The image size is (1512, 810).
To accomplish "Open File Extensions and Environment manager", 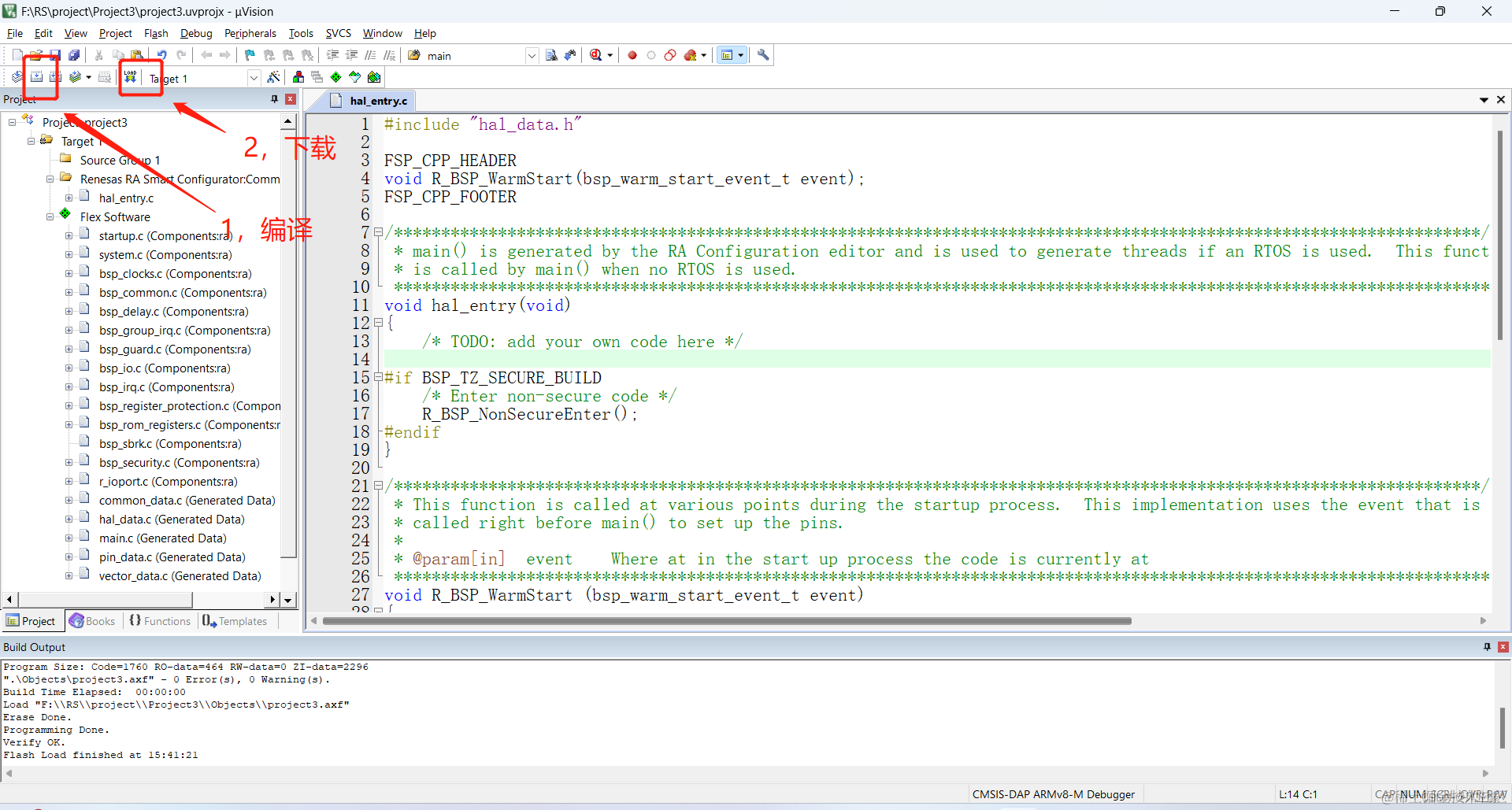I will coord(298,77).
